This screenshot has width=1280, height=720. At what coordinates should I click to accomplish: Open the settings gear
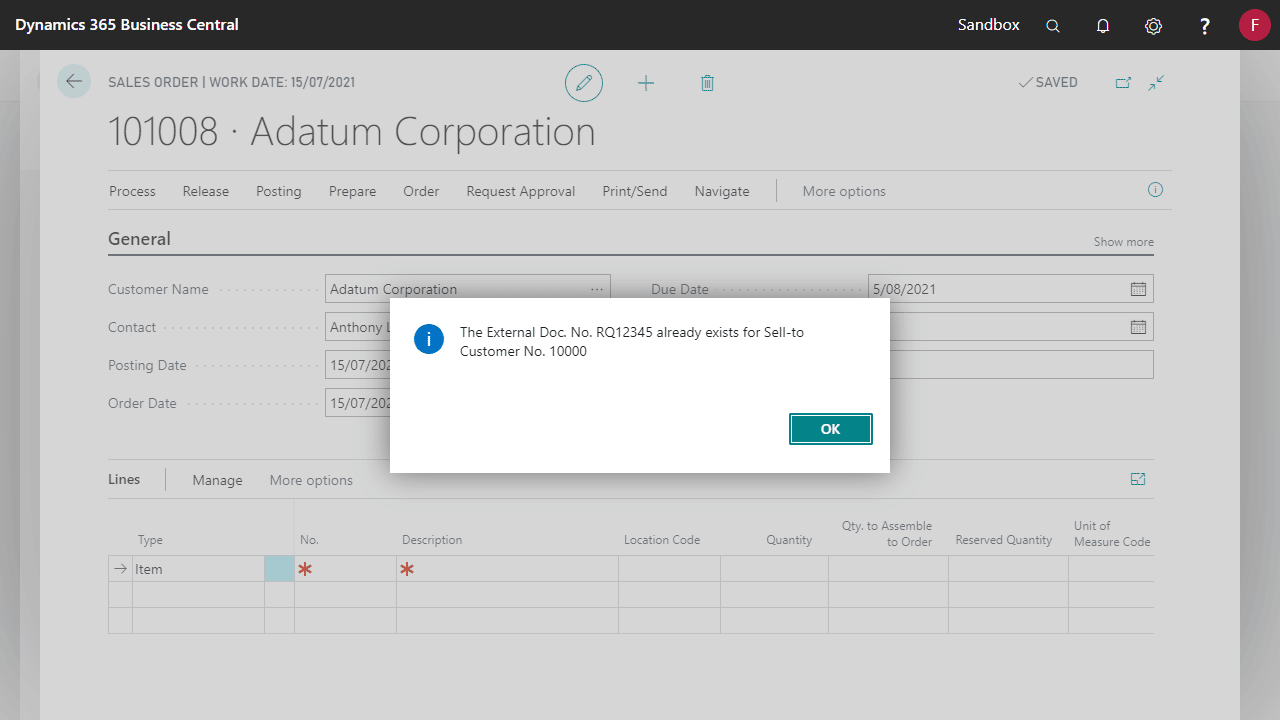(1153, 26)
